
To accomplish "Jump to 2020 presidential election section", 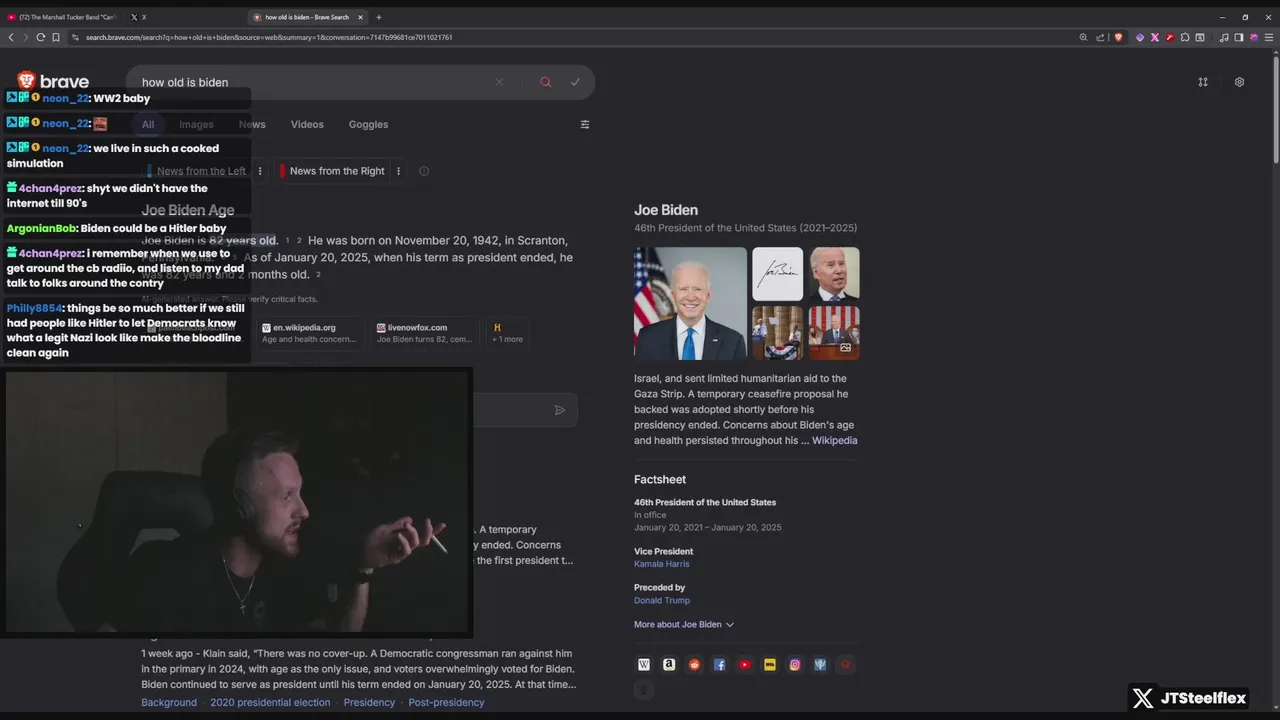I will (270, 702).
